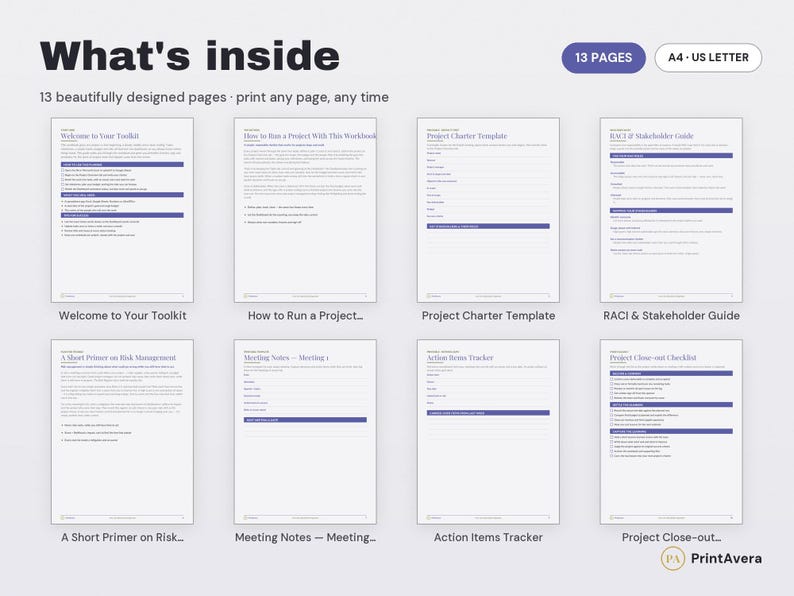Open the How to Run a Project thumbnail
This screenshot has height=596, width=794.
(305, 210)
